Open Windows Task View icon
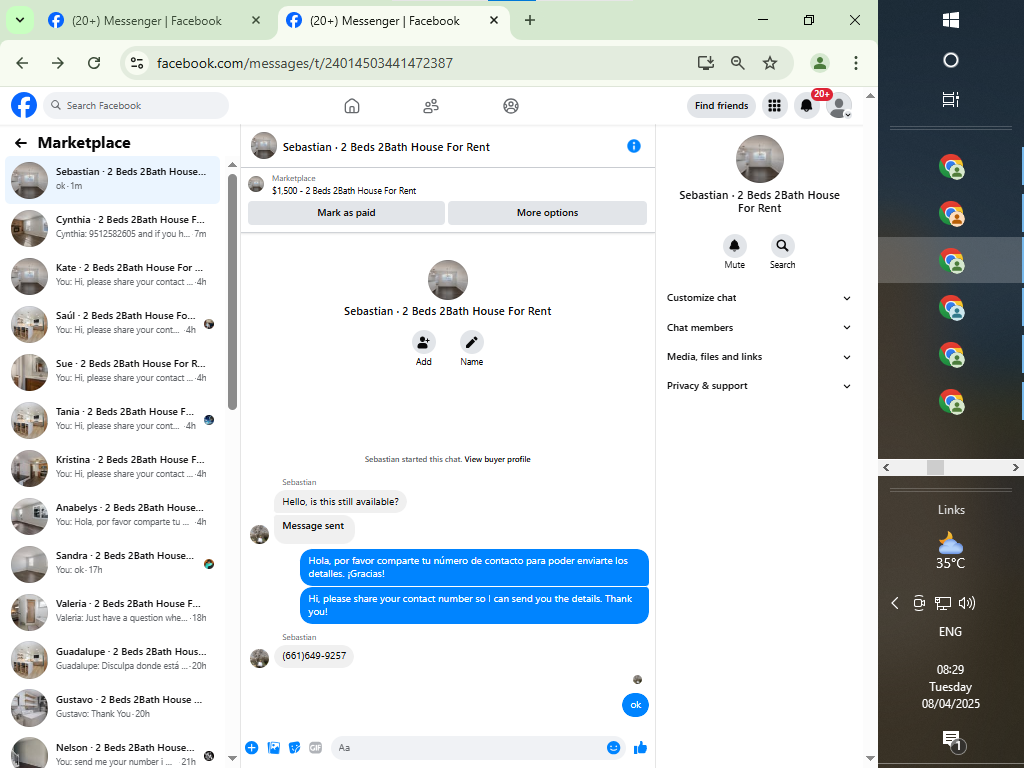1024x768 pixels. point(951,100)
